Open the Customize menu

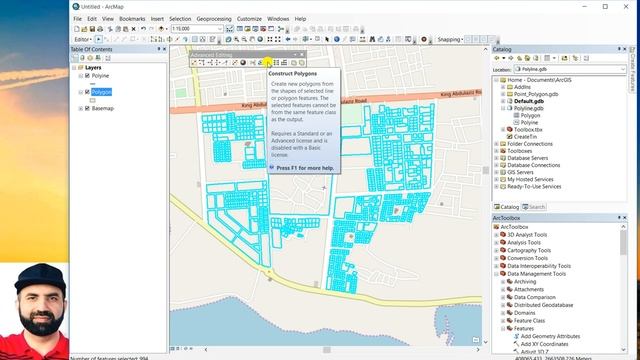(x=249, y=19)
